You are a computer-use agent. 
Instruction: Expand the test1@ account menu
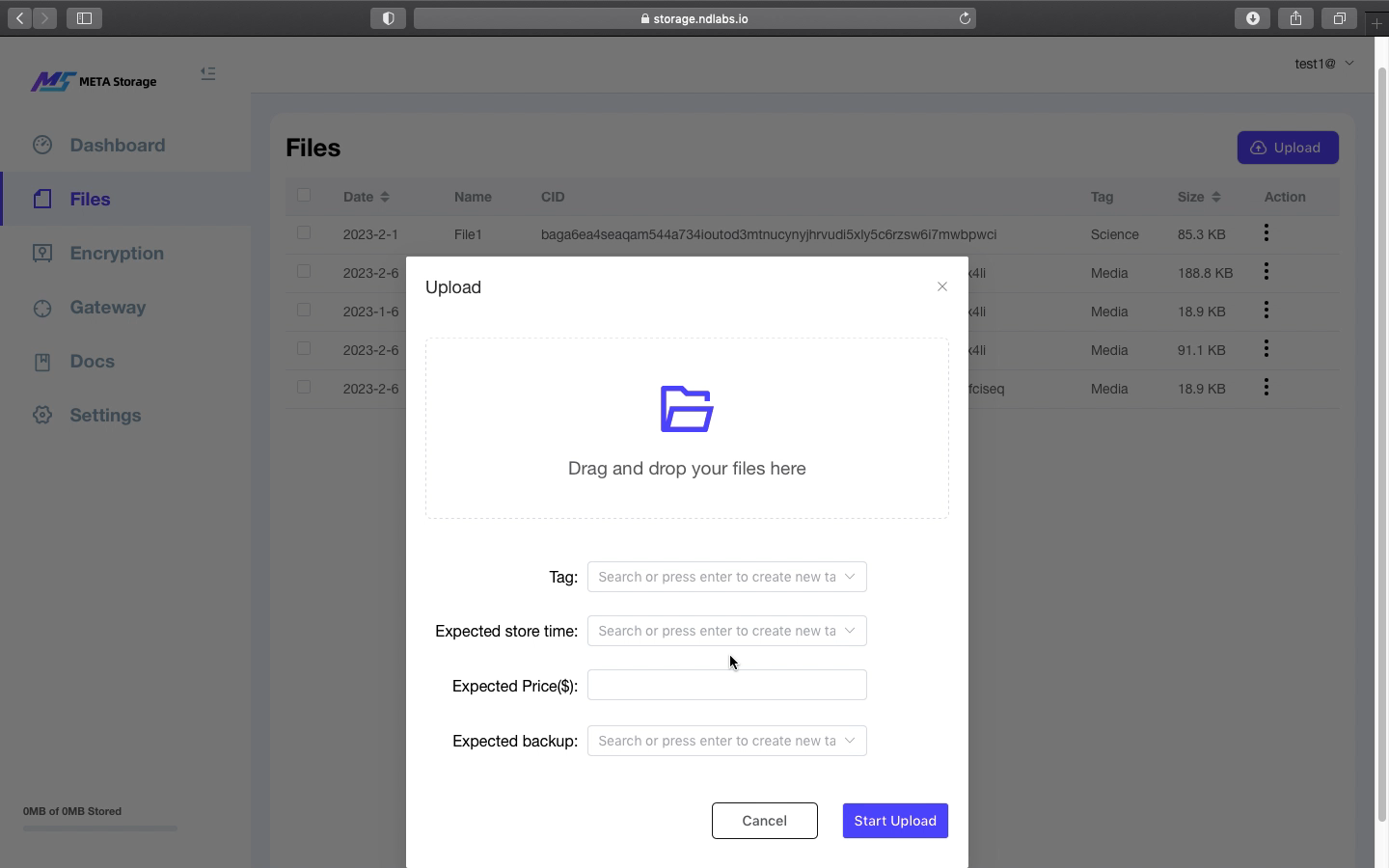(1324, 64)
